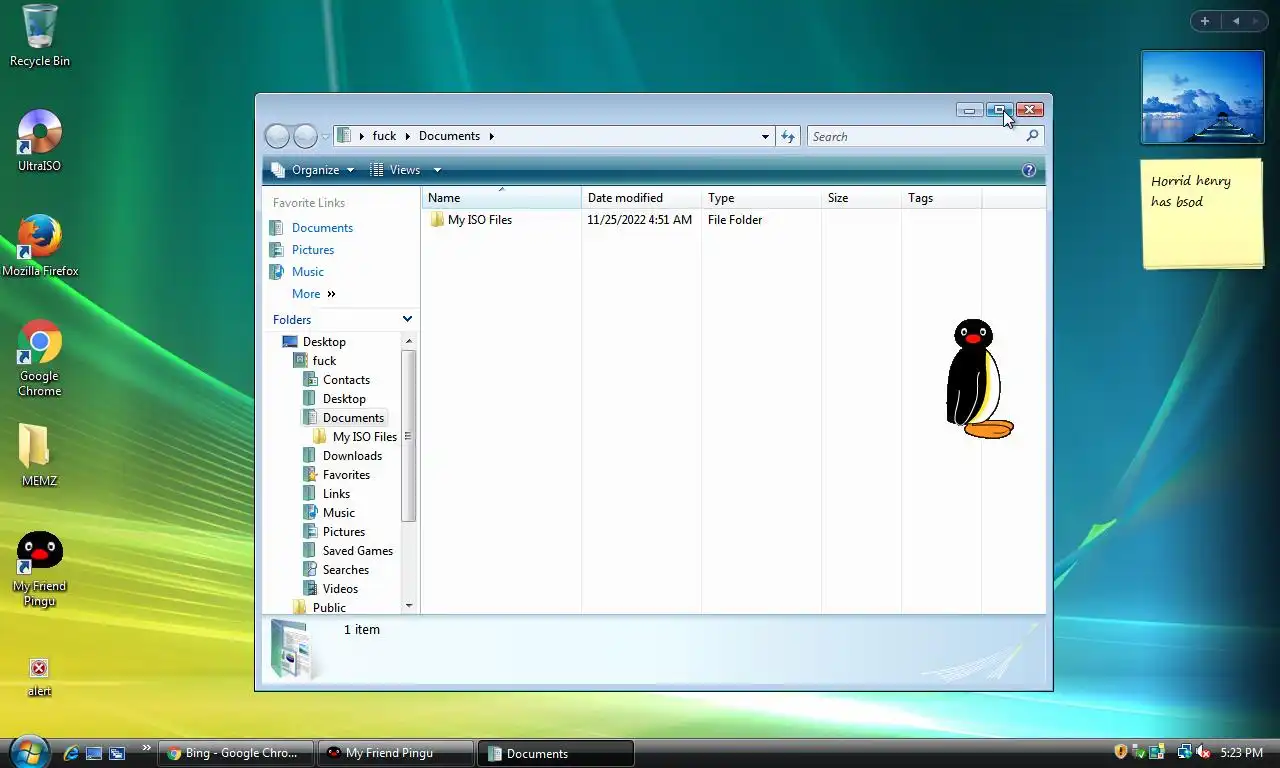The image size is (1280, 768).
Task: Click into the Search input field
Action: pyautogui.click(x=916, y=136)
